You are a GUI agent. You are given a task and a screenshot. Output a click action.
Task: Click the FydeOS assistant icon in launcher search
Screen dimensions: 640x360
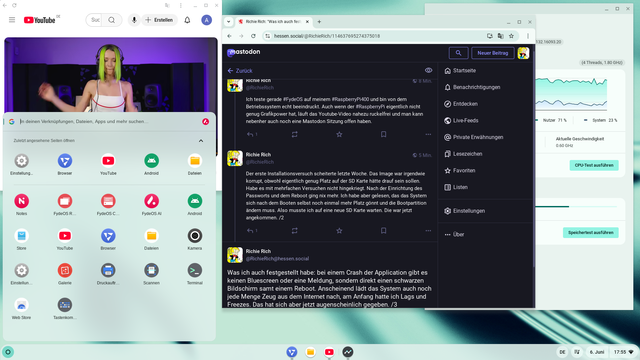(205, 122)
